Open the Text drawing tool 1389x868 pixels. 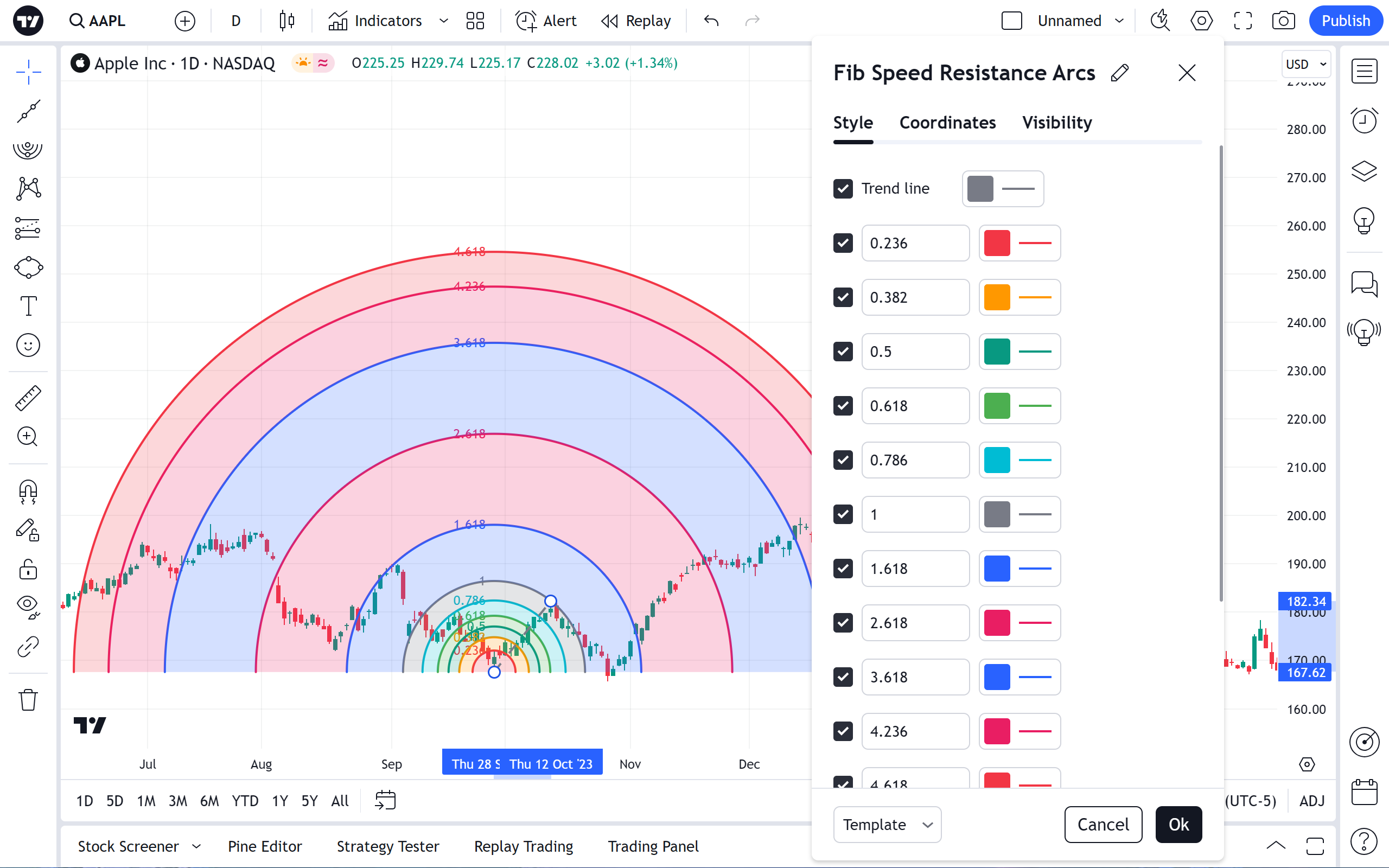28,306
